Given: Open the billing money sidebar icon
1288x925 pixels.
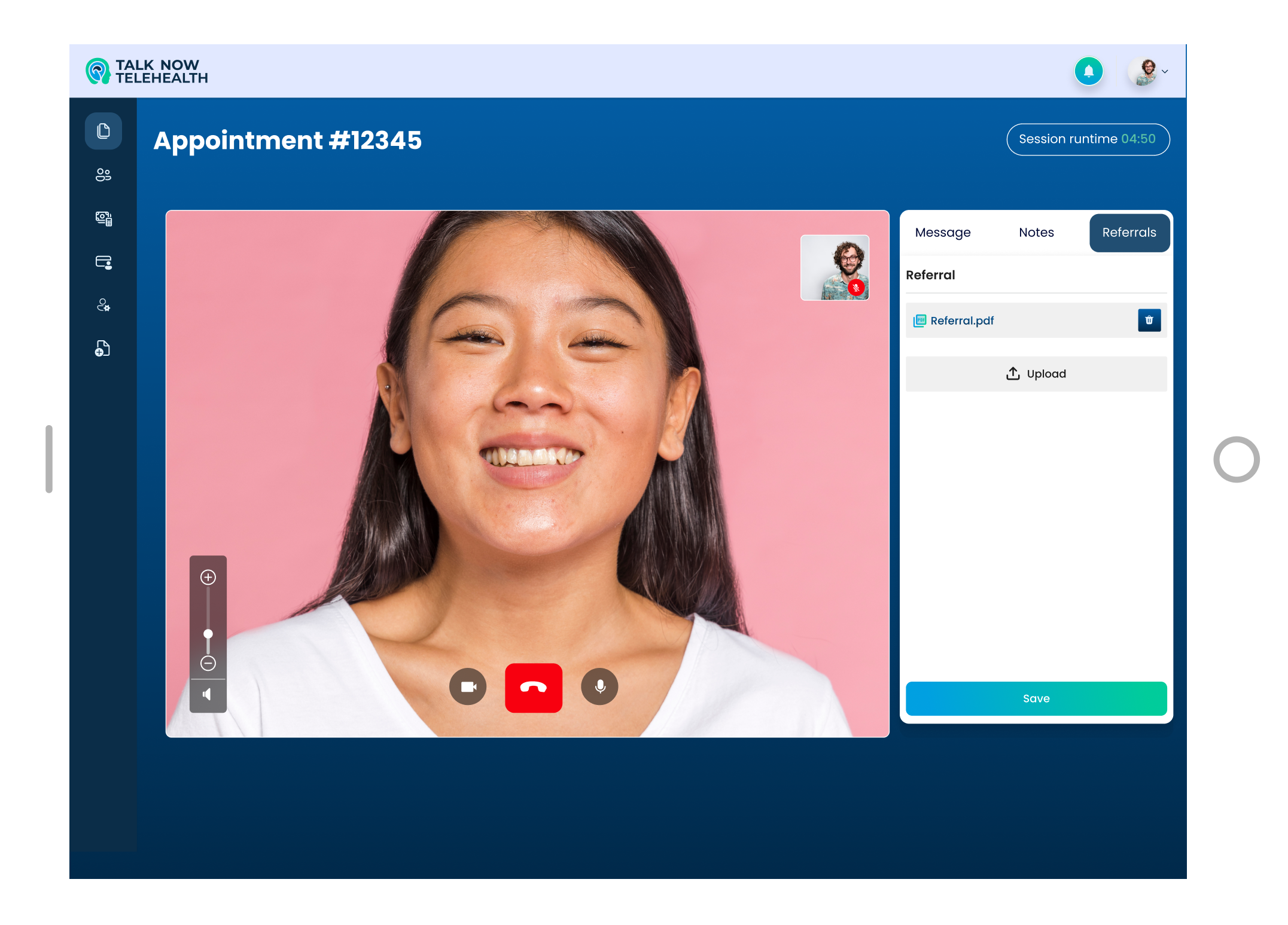Looking at the screenshot, I should [x=103, y=218].
